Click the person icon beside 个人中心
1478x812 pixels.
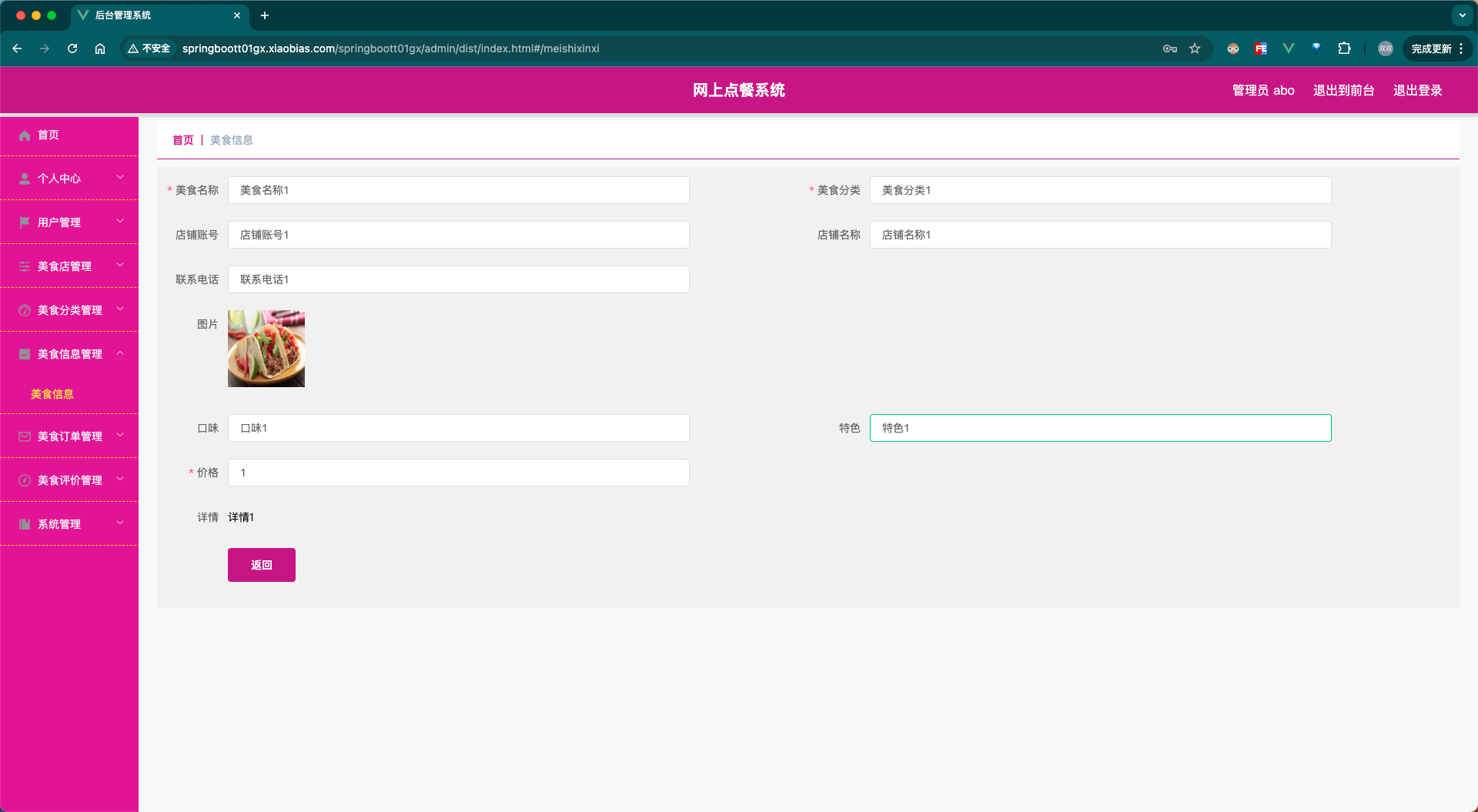pyautogui.click(x=25, y=179)
